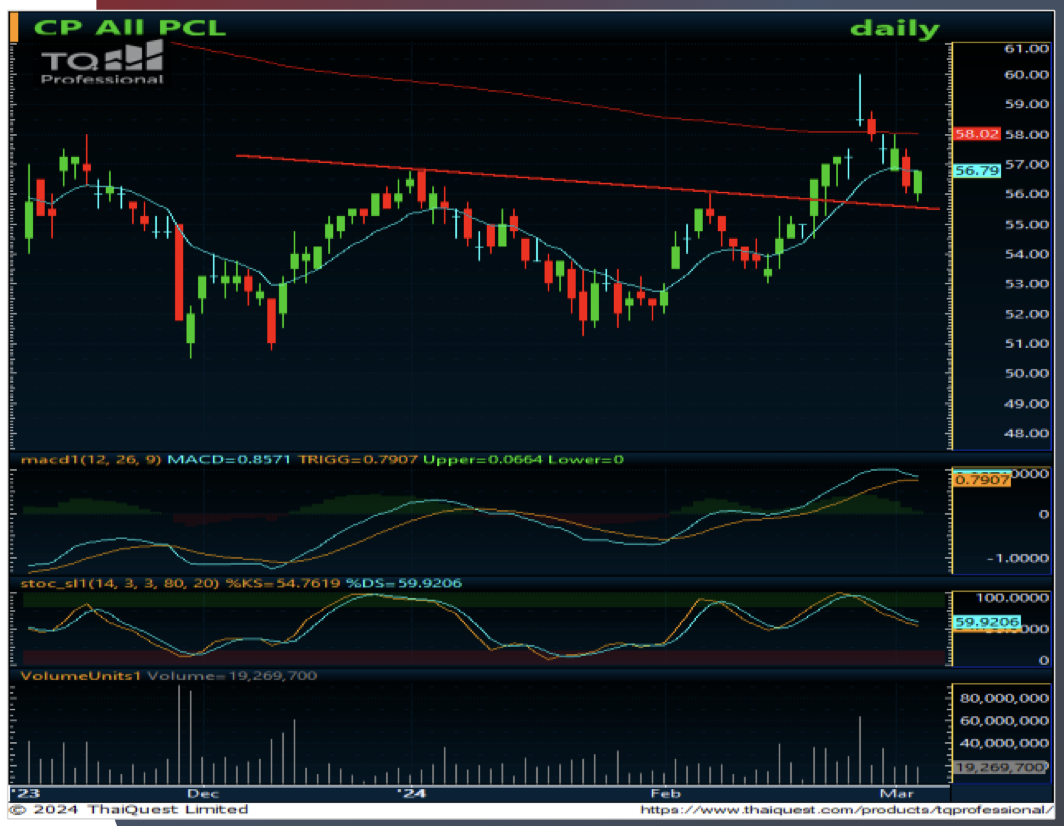Click the 55.00 price axis label
This screenshot has width=1064, height=826.
coord(1026,225)
